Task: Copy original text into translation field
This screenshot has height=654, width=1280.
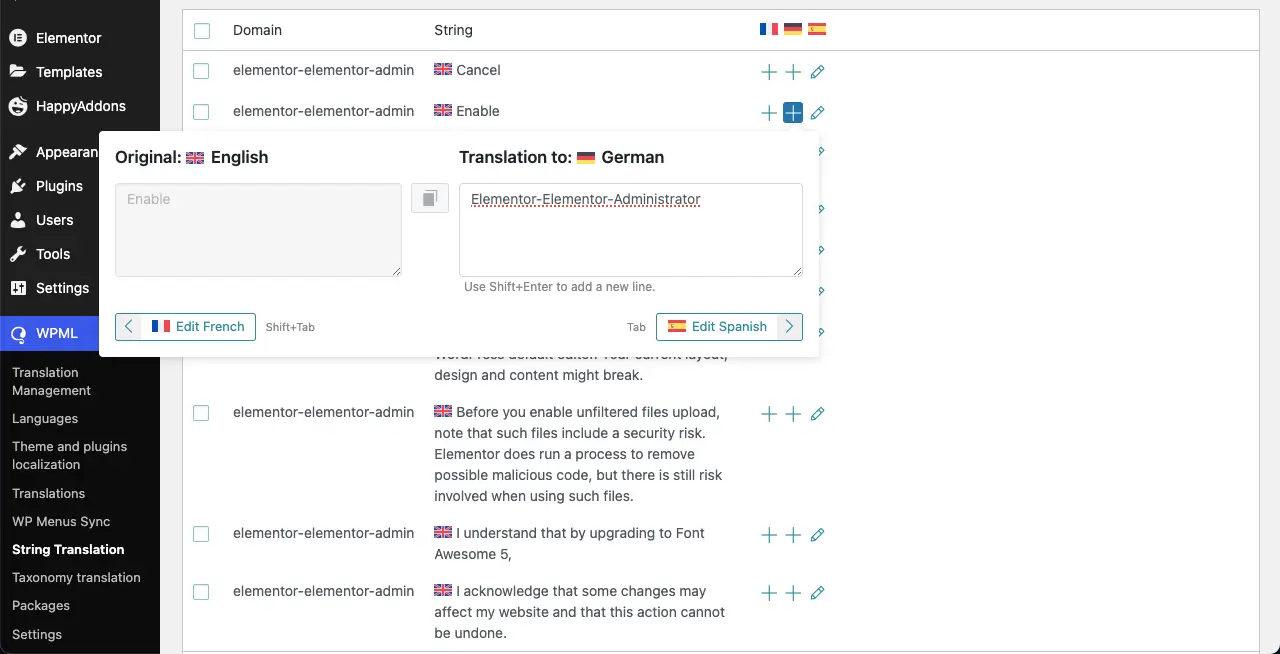Action: (430, 198)
